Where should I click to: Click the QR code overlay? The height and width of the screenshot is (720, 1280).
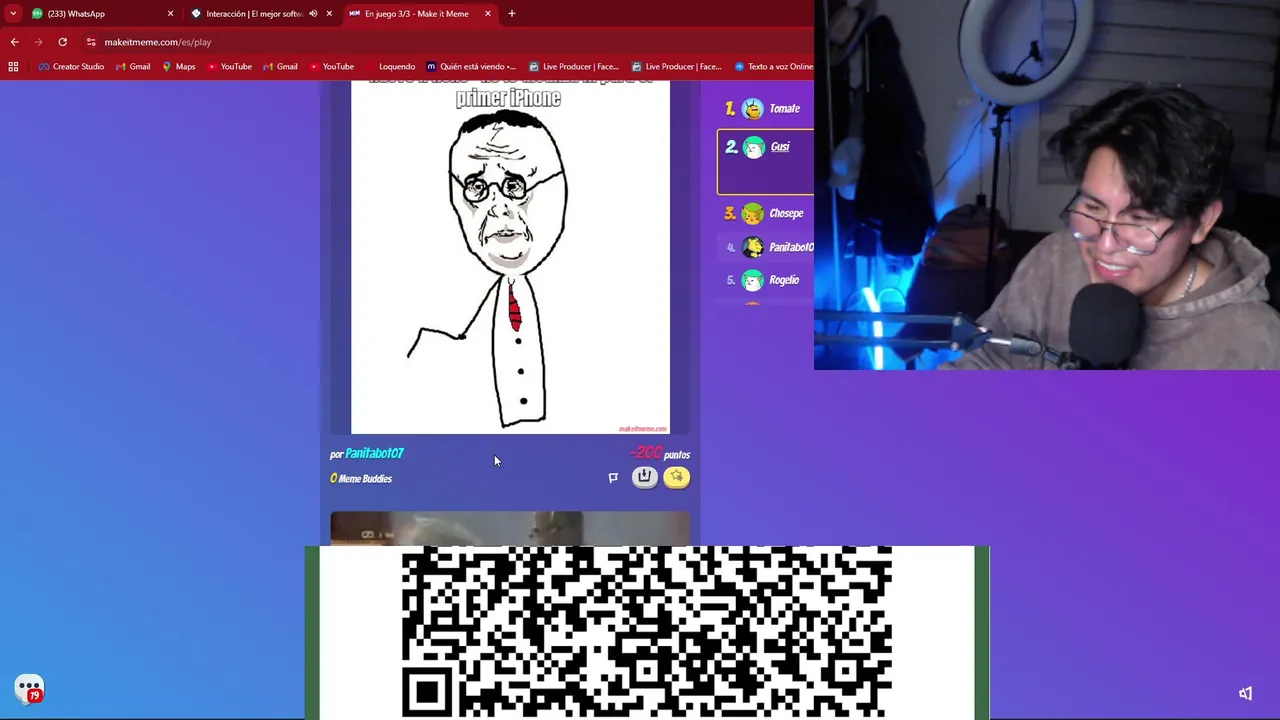pos(646,632)
